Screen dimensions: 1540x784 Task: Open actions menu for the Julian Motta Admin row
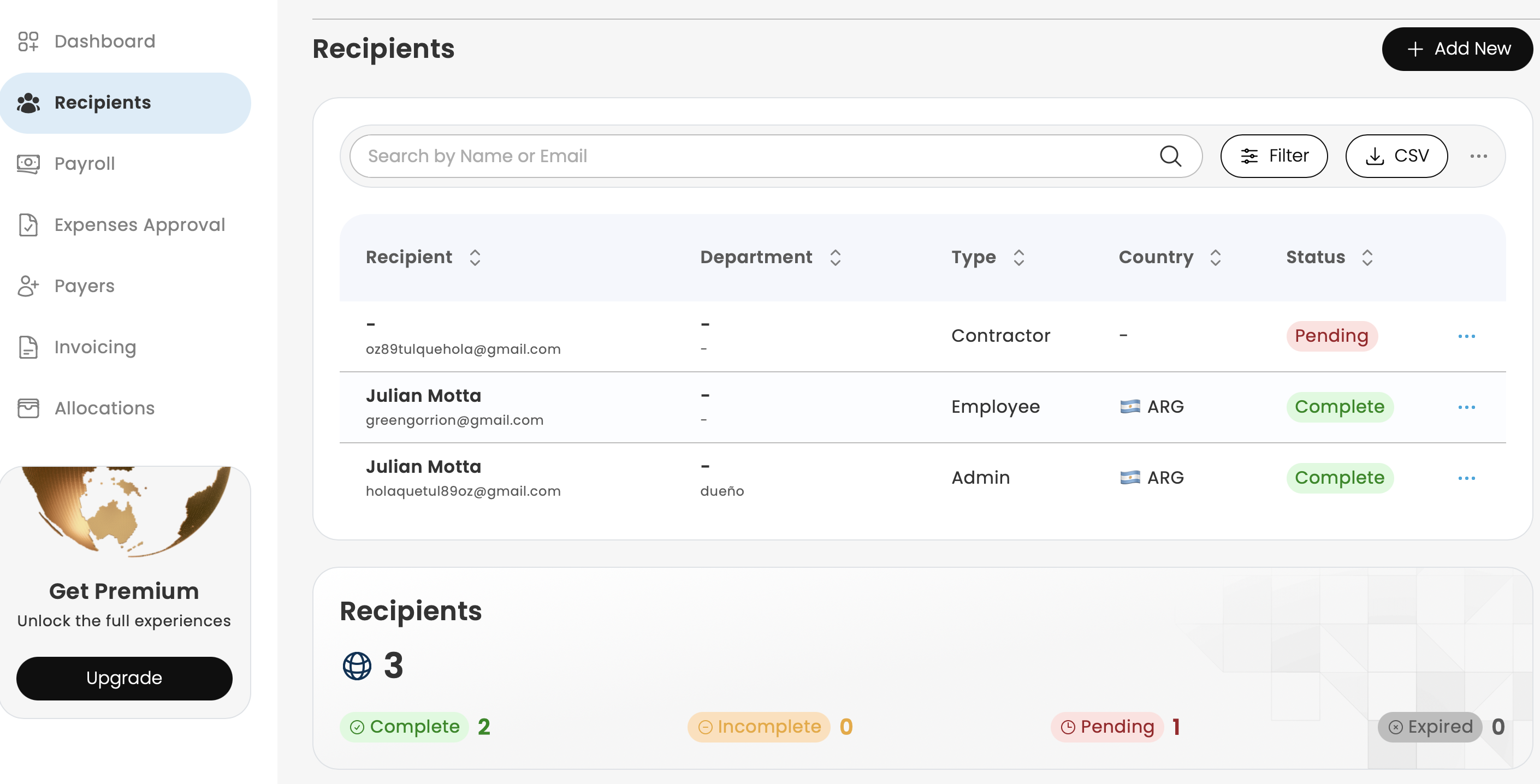[x=1466, y=479]
